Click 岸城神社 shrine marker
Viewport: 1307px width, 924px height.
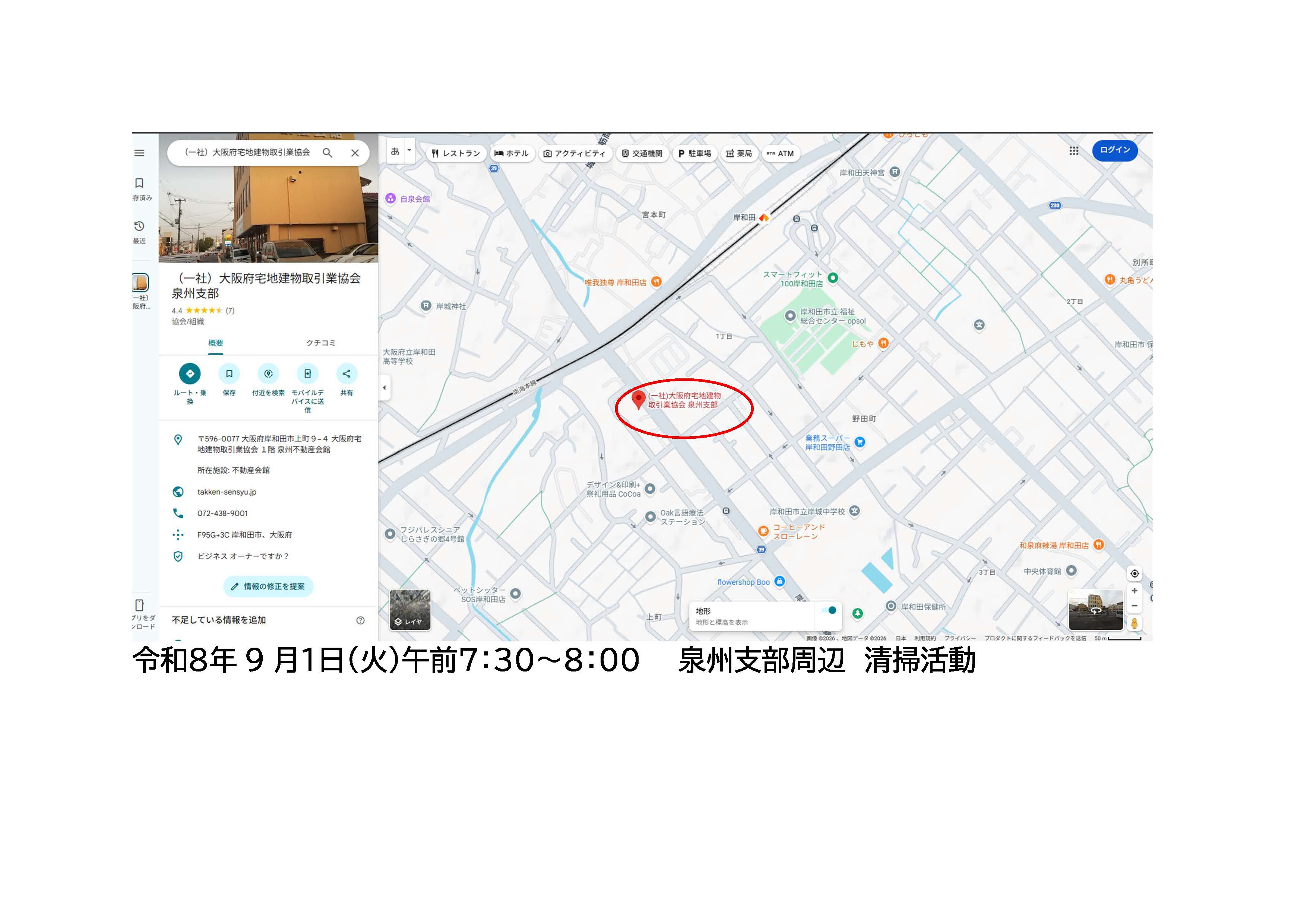tap(426, 306)
